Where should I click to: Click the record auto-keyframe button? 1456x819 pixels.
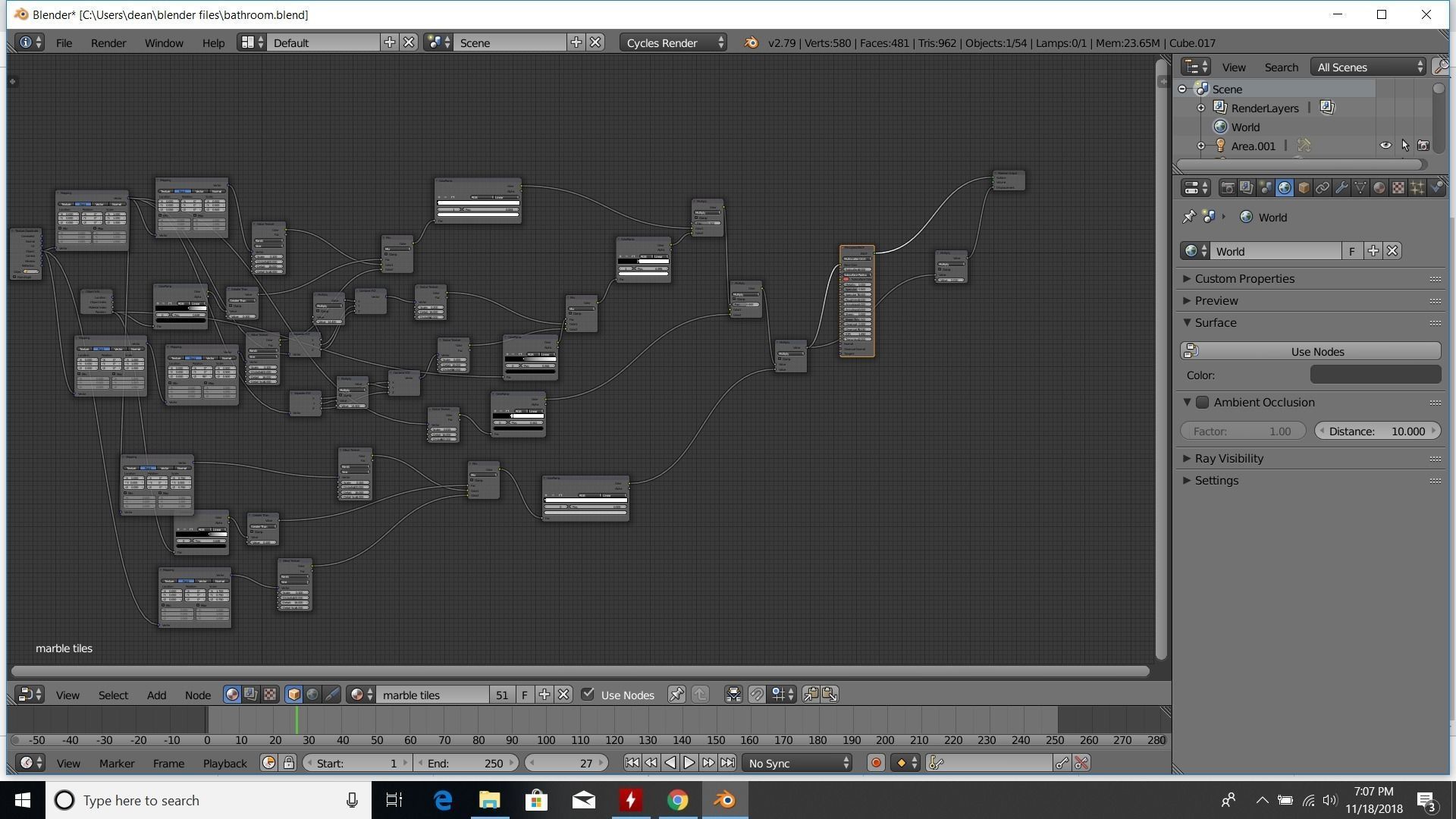(876, 763)
